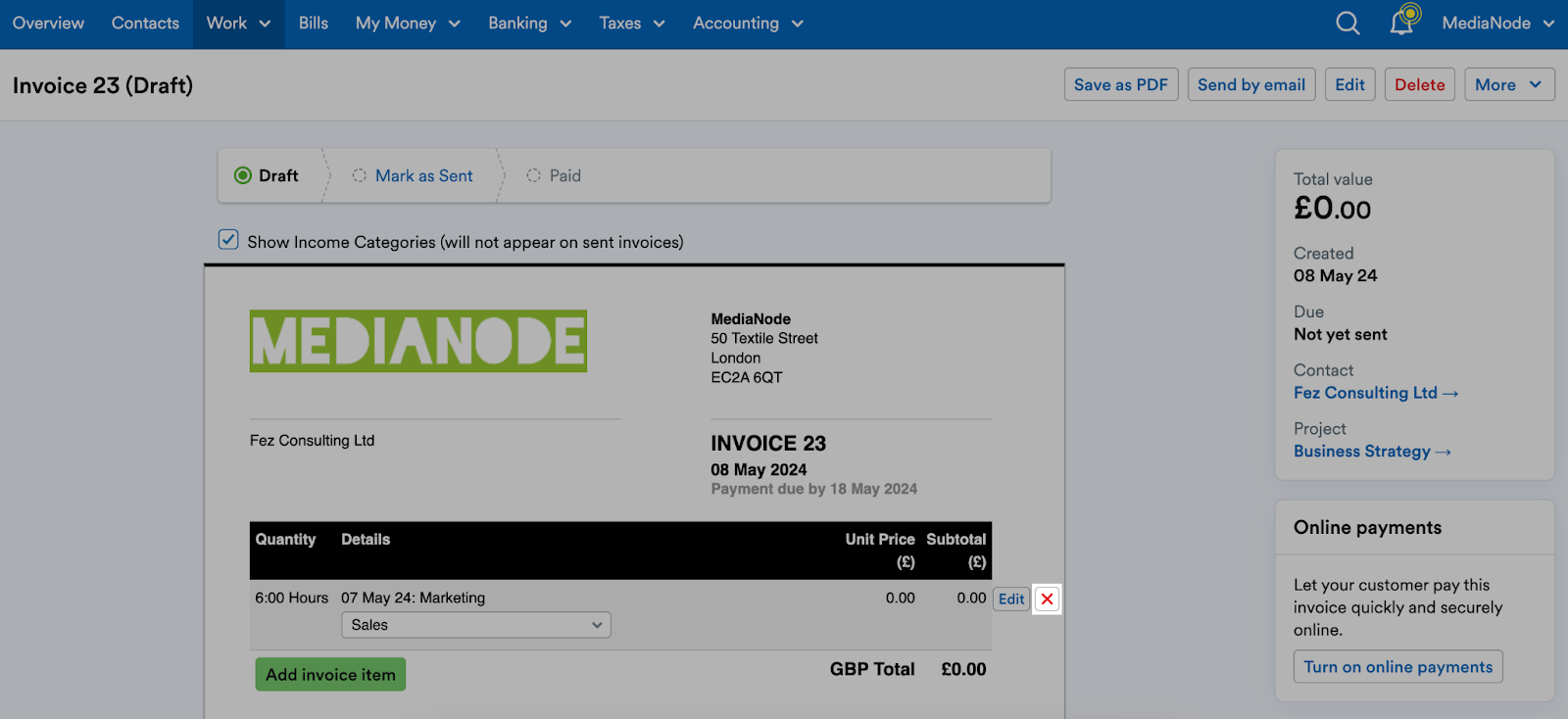This screenshot has height=719, width=1568.
Task: Click the Edit invoice button in header
Action: pyautogui.click(x=1350, y=84)
